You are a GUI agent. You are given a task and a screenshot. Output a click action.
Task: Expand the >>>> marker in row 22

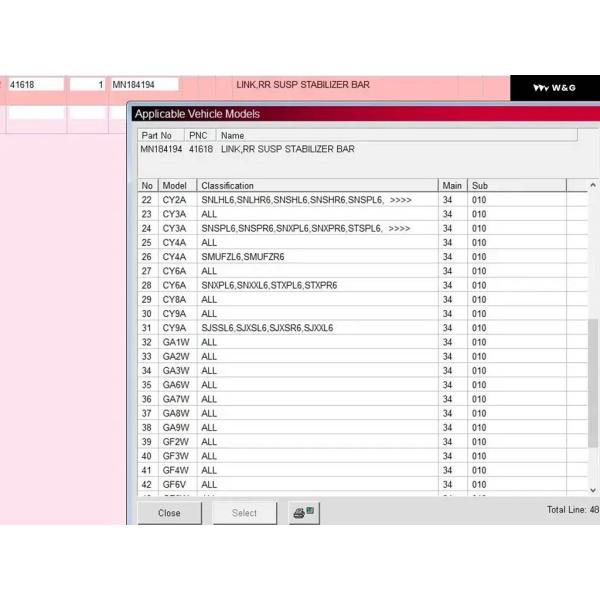coord(400,200)
